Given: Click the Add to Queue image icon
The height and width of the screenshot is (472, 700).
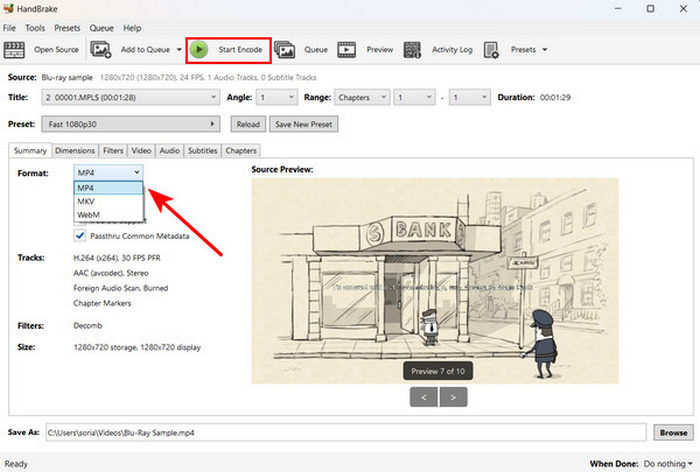Looking at the screenshot, I should [100, 50].
